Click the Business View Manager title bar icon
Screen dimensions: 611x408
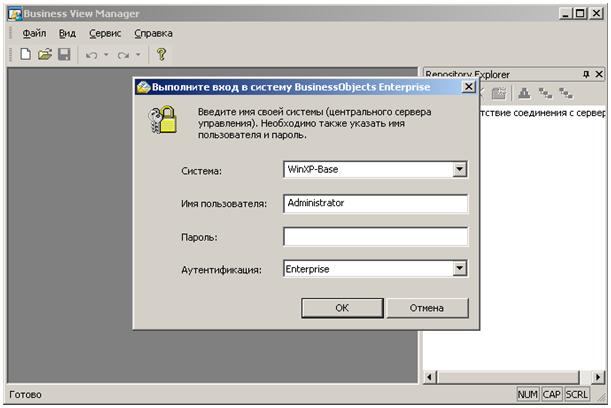[x=15, y=14]
